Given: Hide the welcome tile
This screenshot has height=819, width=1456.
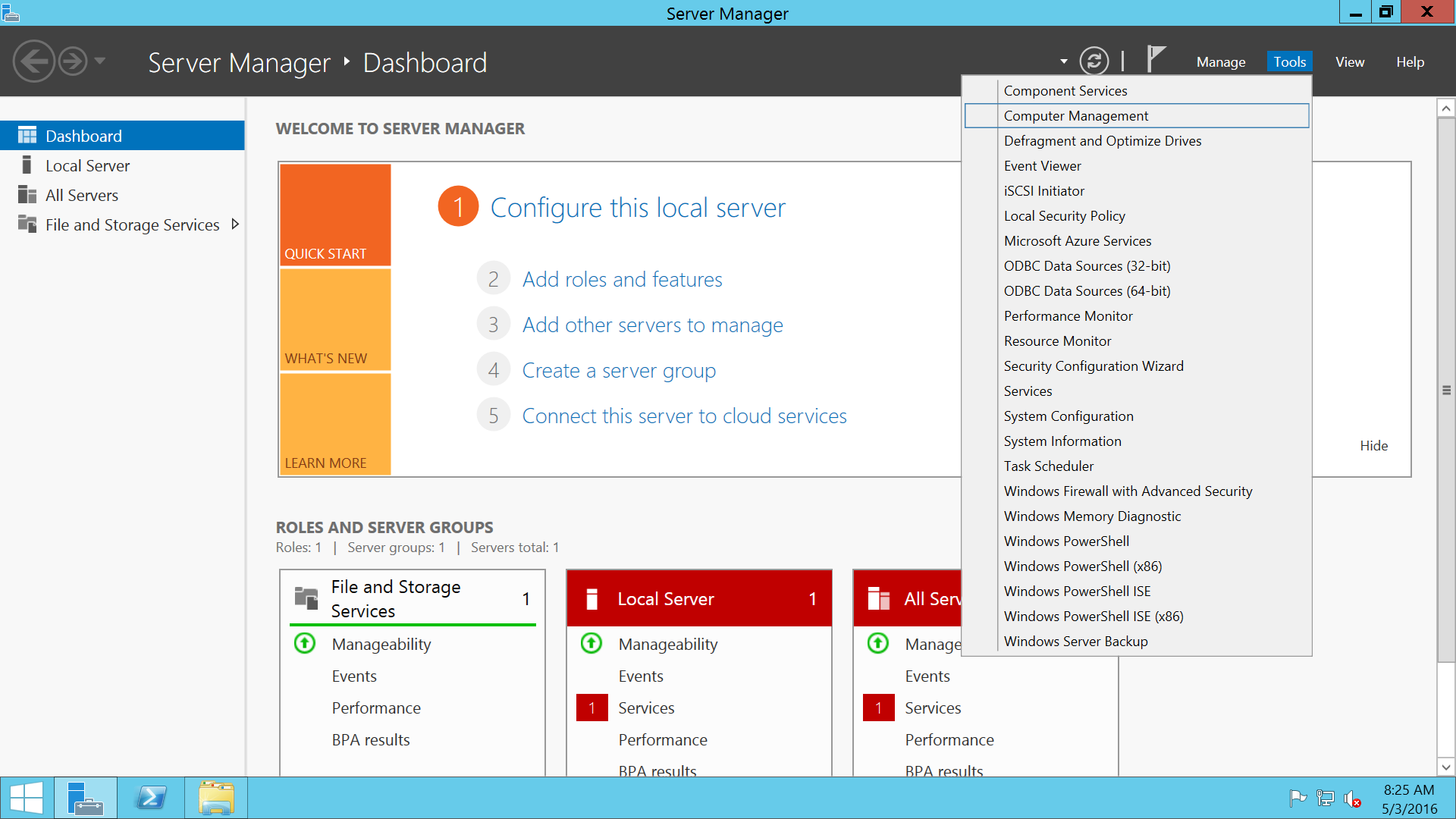Looking at the screenshot, I should pyautogui.click(x=1373, y=446).
